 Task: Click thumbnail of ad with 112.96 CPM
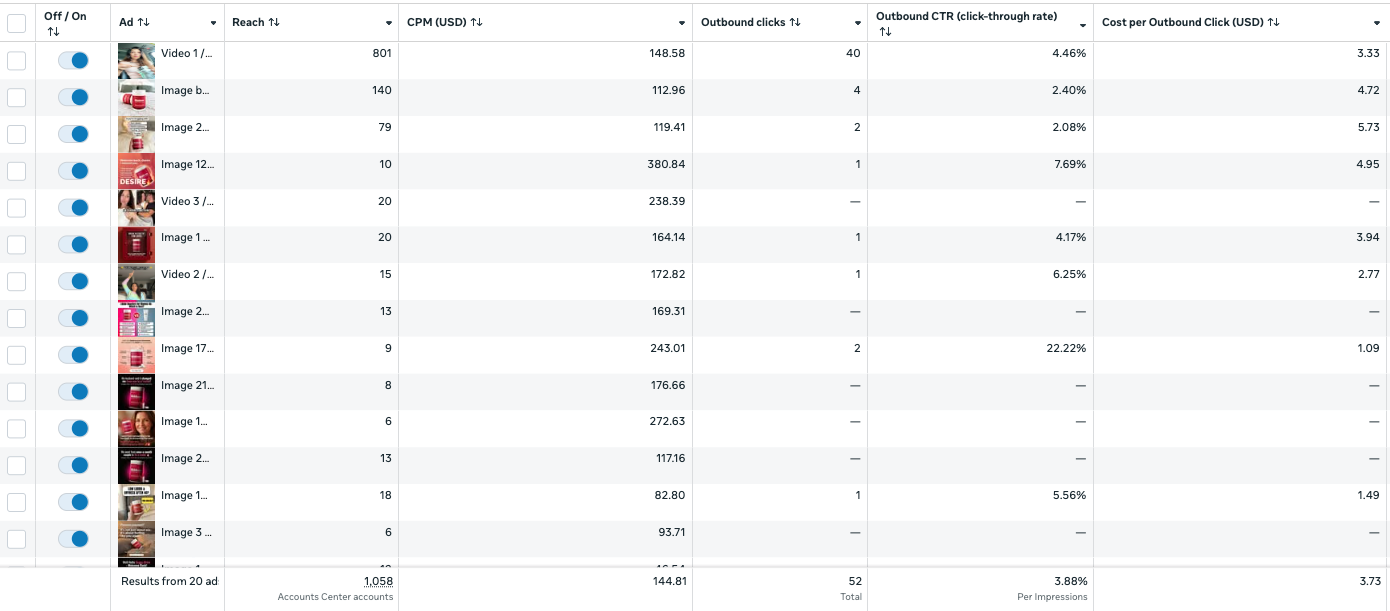[136, 98]
